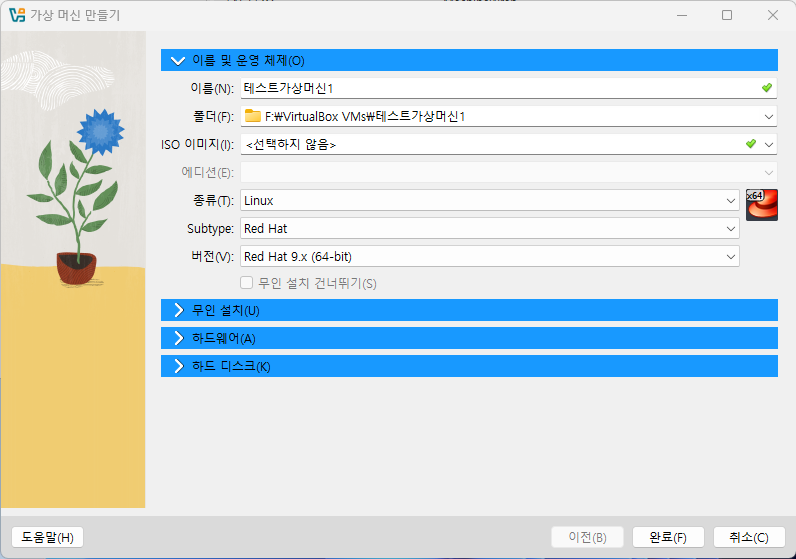Viewport: 796px width, 559px height.
Task: Click the ISO 이미지(I): label
Action: [x=197, y=144]
